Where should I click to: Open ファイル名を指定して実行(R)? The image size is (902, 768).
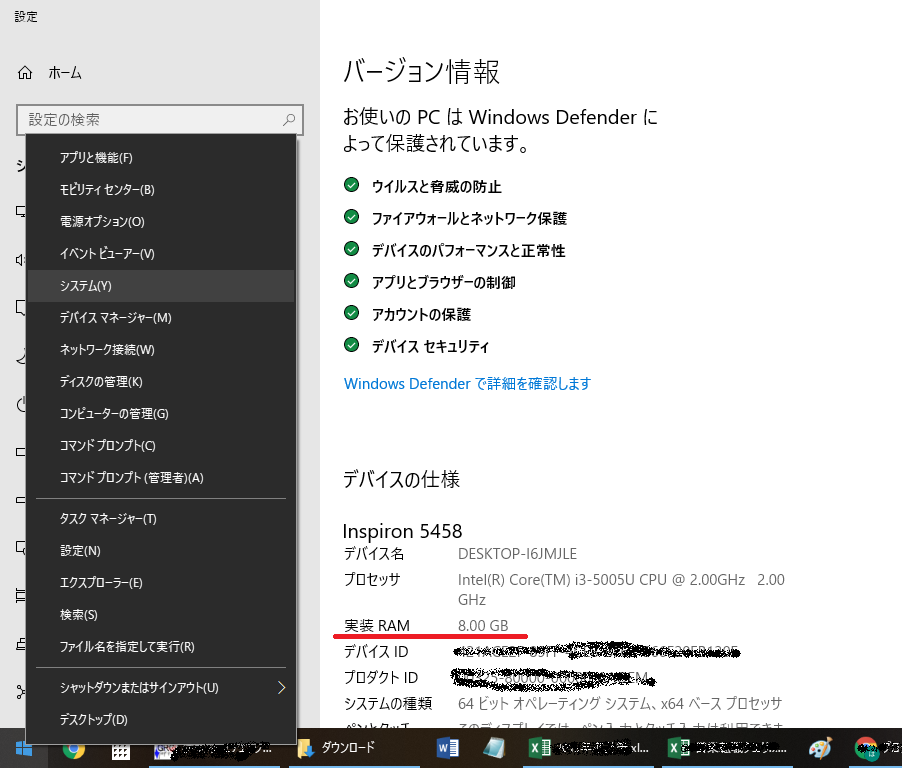point(160,647)
